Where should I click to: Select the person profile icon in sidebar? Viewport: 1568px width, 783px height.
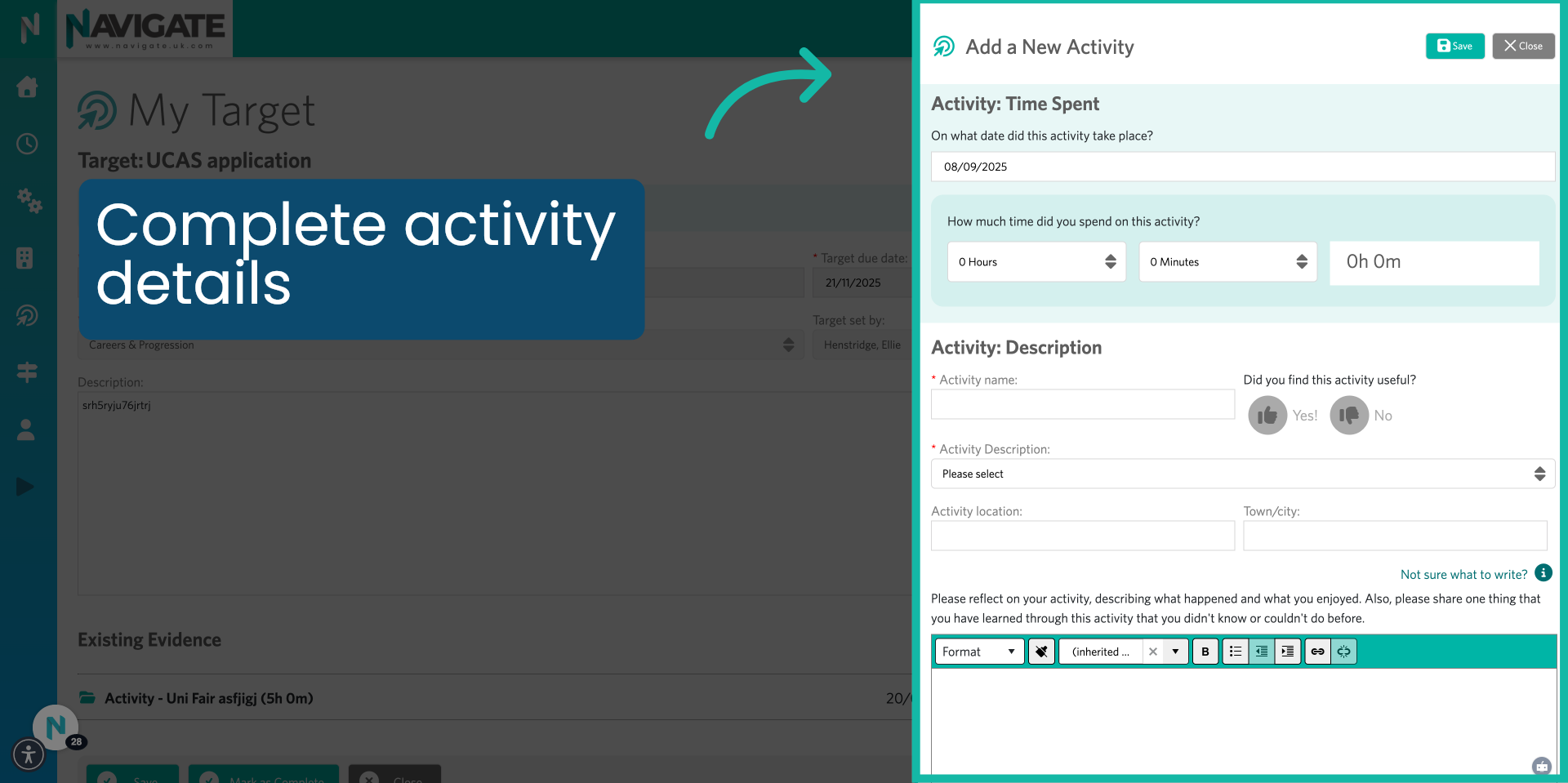27,430
